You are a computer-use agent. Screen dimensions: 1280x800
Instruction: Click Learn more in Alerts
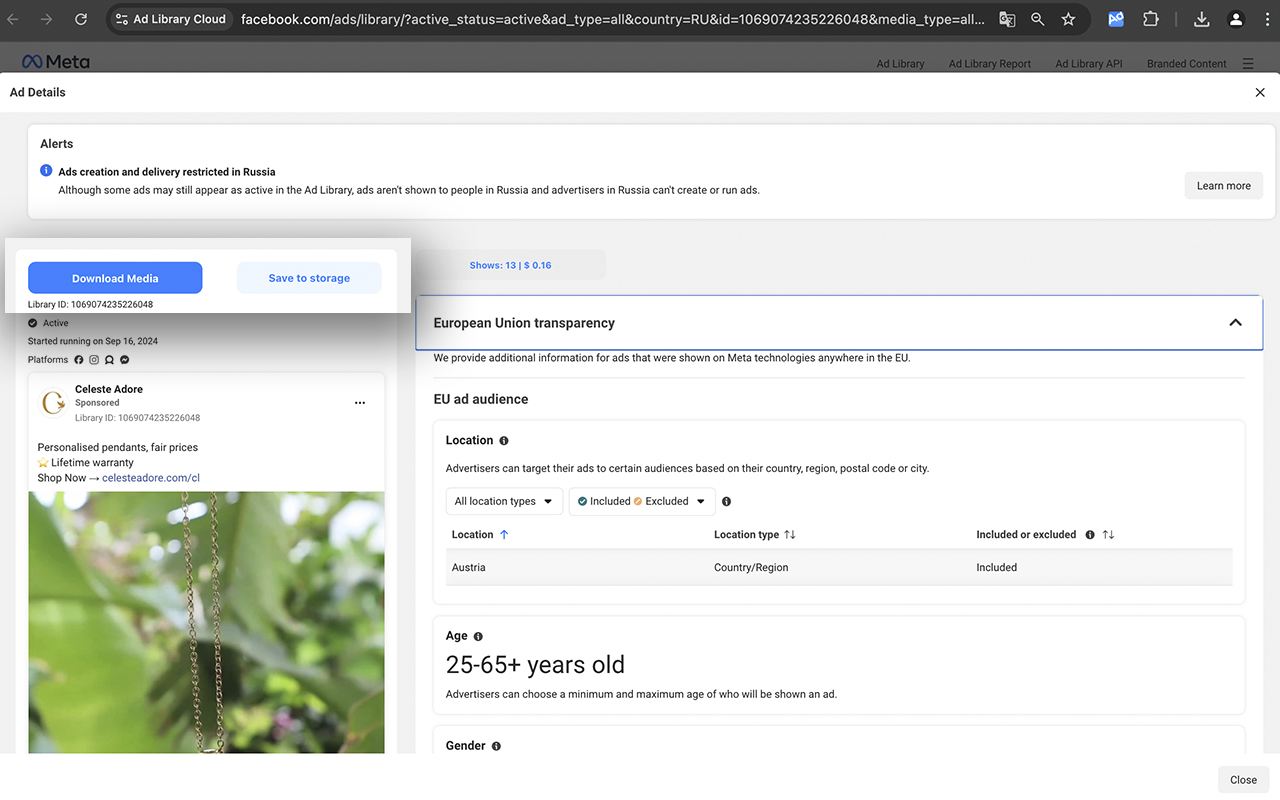coord(1224,186)
